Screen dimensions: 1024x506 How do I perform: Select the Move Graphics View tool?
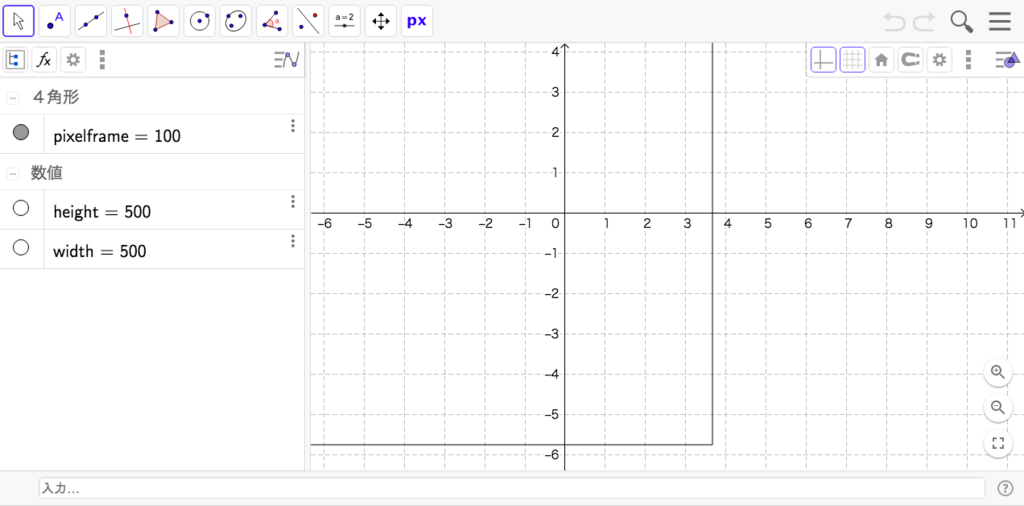(x=381, y=22)
